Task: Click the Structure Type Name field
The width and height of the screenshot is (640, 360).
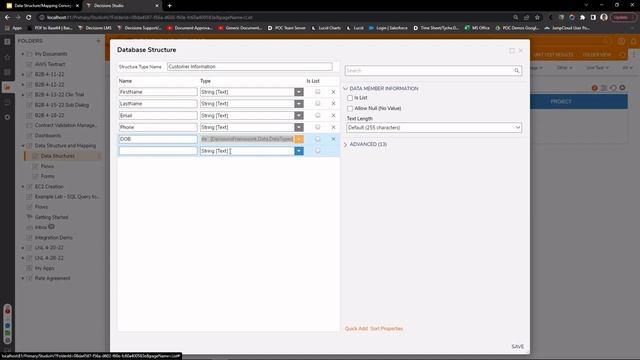Action: [249, 67]
